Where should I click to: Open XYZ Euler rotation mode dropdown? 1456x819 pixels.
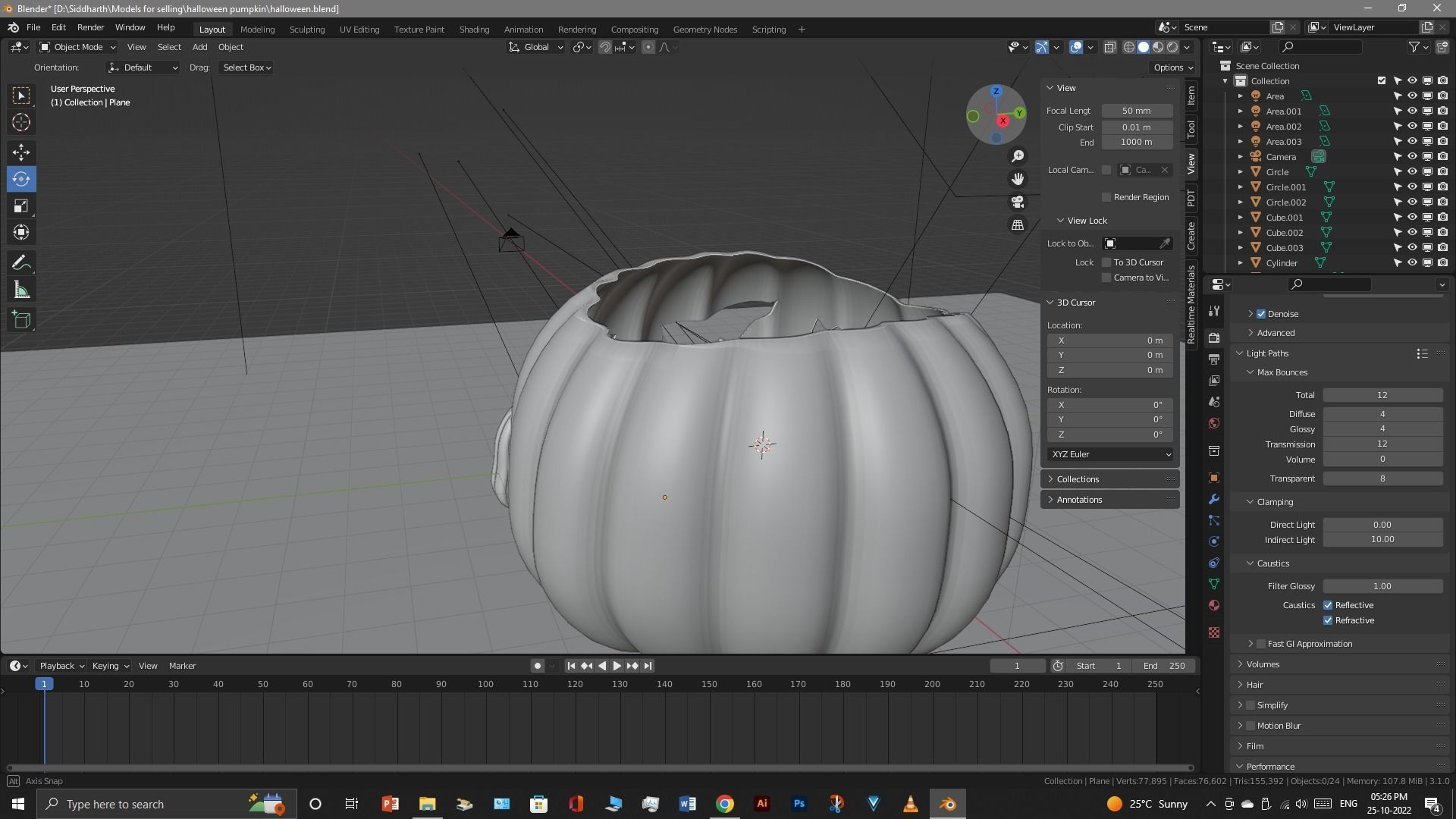click(x=1111, y=454)
